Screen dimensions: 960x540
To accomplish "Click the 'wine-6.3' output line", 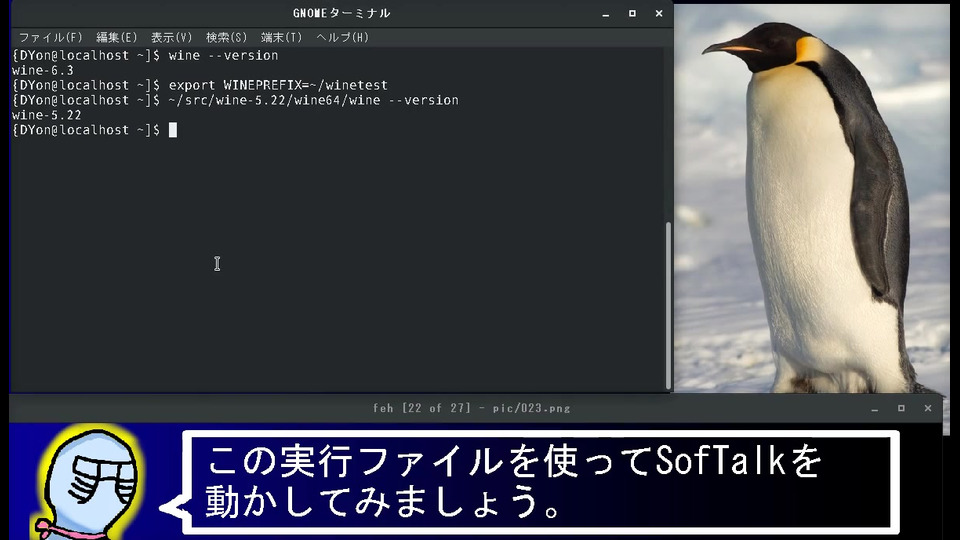I will (x=43, y=70).
